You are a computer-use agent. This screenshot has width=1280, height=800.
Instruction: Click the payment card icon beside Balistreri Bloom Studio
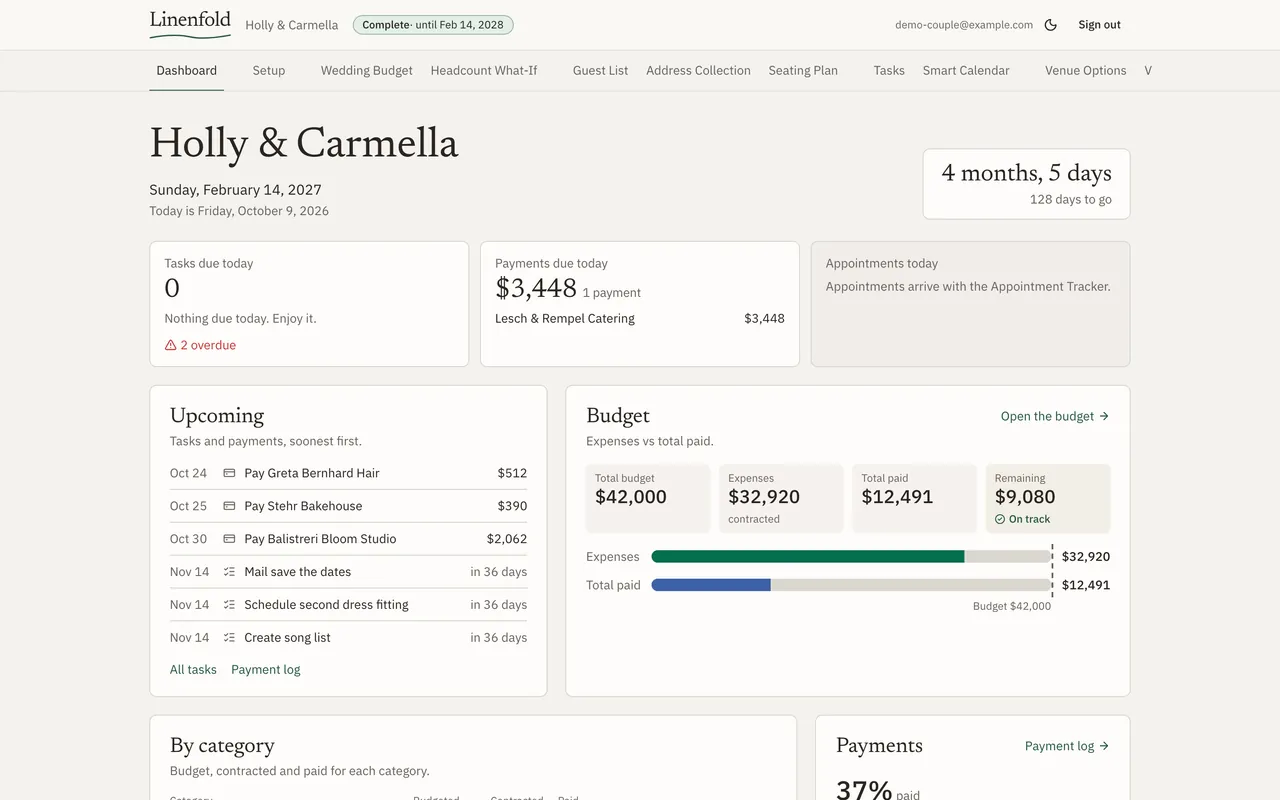229,539
